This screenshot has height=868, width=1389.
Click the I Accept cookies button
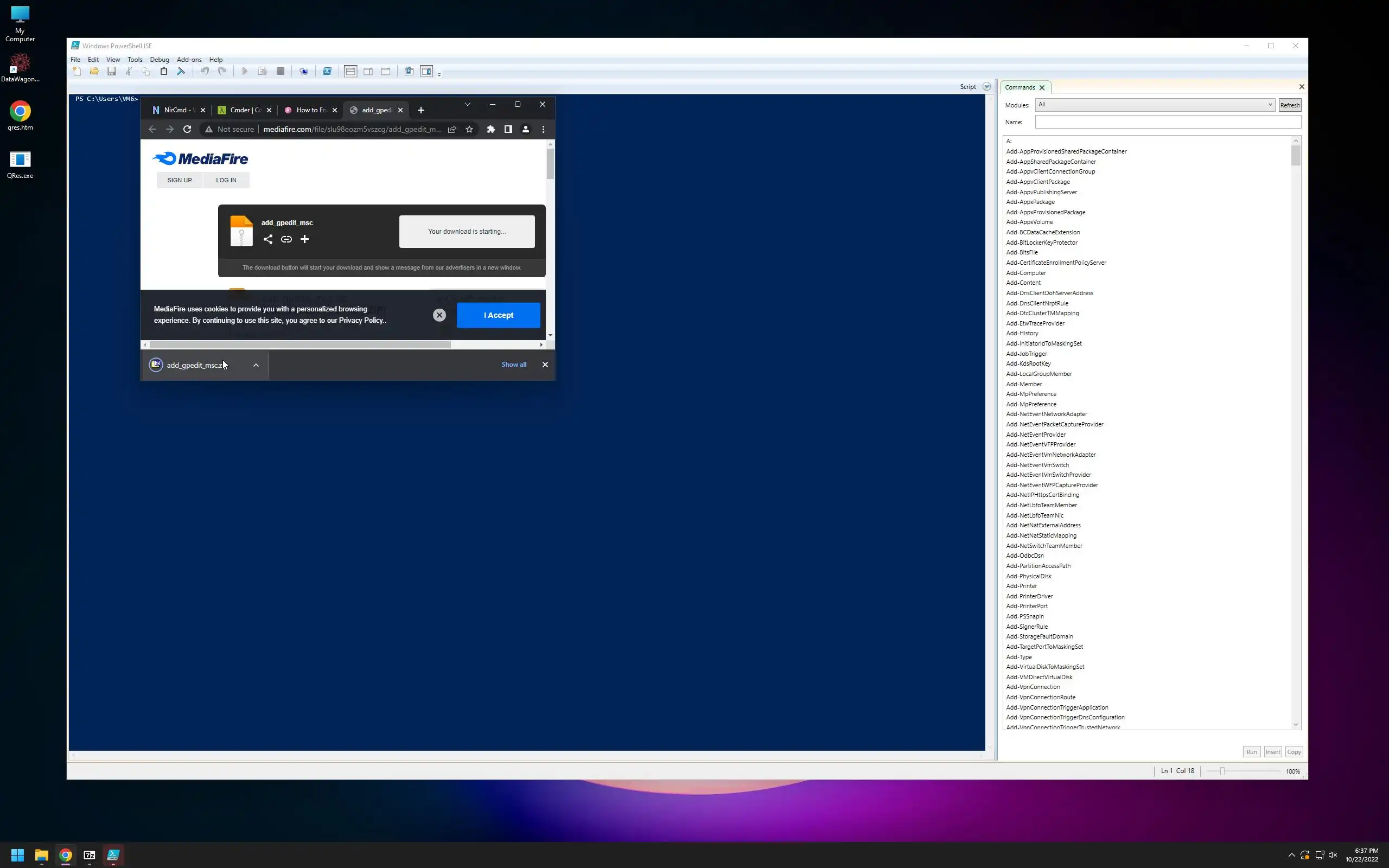point(498,315)
